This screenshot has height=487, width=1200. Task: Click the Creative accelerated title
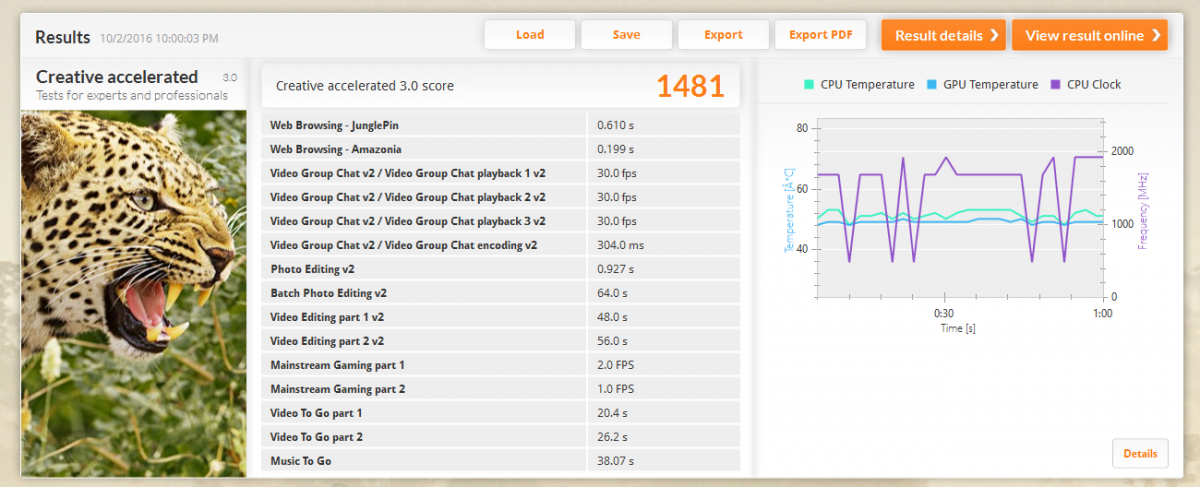(117, 76)
